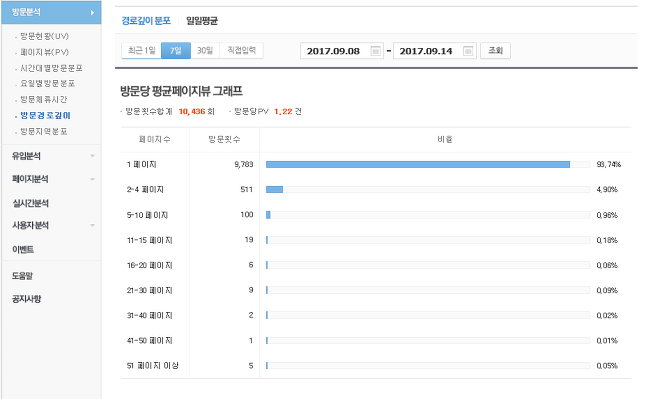Open 방문지역분포 in the sidebar
The width and height of the screenshot is (646, 399).
pos(44,131)
